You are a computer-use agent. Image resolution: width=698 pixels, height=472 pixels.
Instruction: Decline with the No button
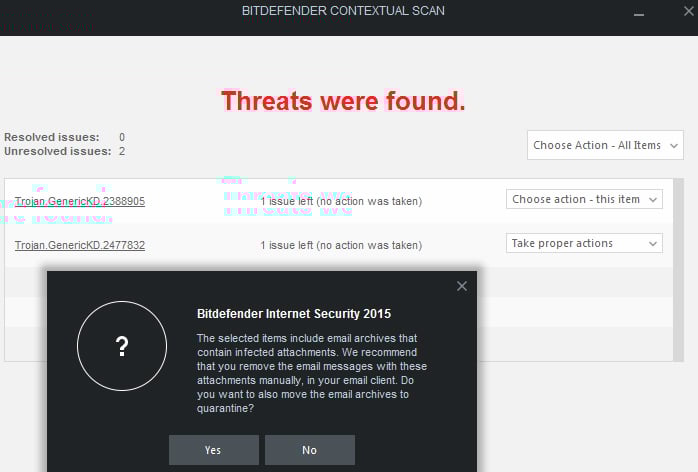[x=310, y=450]
